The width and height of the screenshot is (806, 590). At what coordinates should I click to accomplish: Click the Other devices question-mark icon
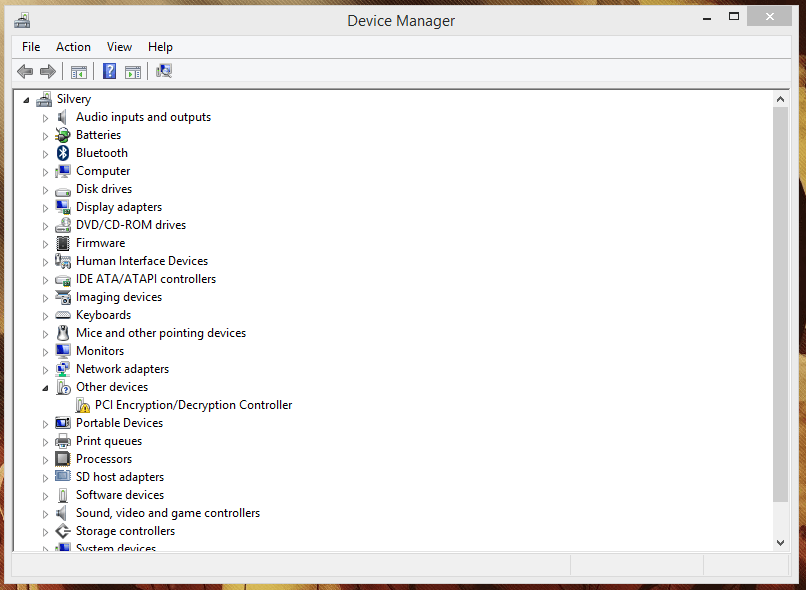[x=63, y=387]
